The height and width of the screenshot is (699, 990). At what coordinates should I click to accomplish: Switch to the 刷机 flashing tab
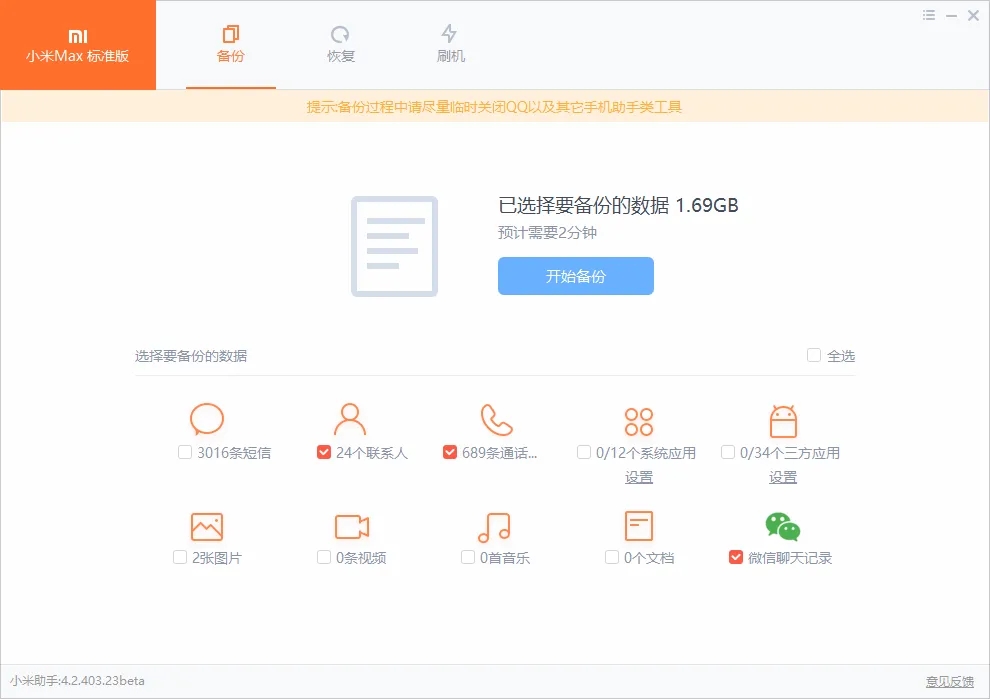click(450, 45)
